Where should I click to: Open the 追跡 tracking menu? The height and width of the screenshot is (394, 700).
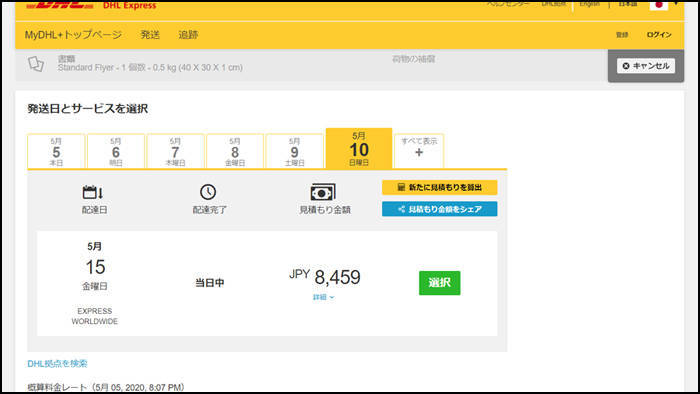coord(188,35)
